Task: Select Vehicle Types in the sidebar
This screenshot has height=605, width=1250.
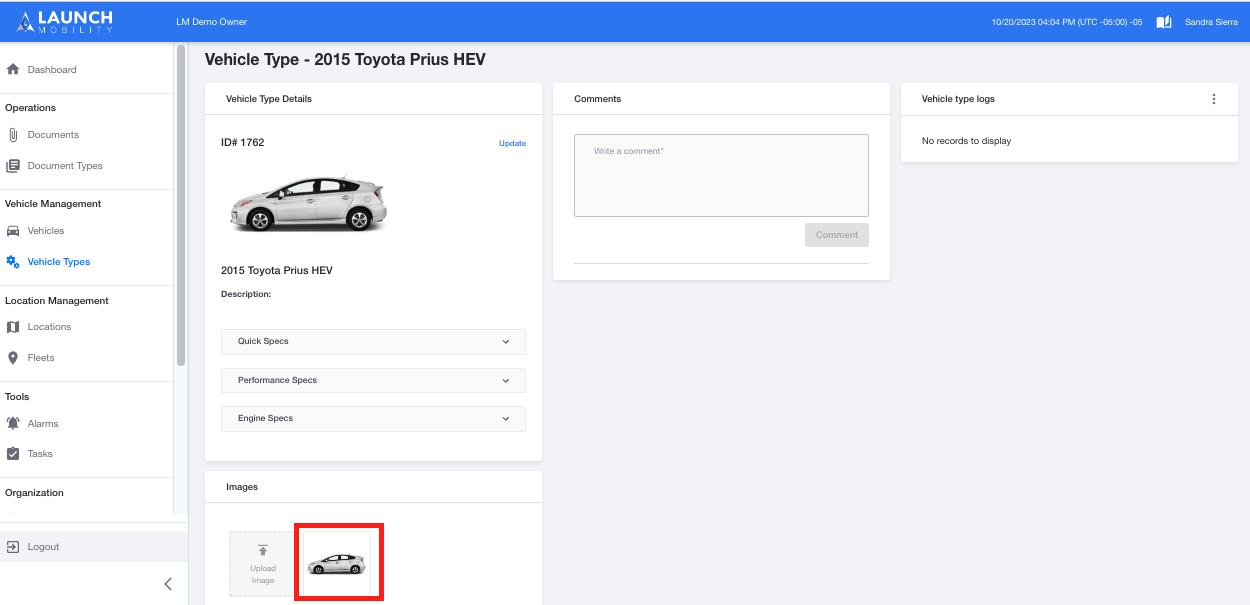Action: click(x=59, y=262)
